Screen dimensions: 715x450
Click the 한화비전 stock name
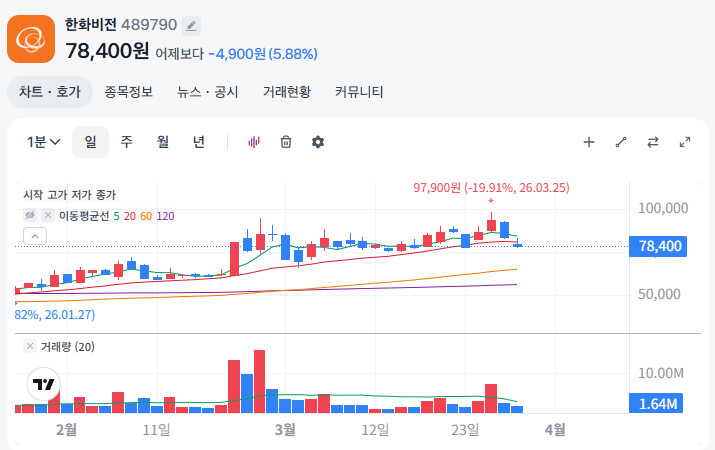91,25
